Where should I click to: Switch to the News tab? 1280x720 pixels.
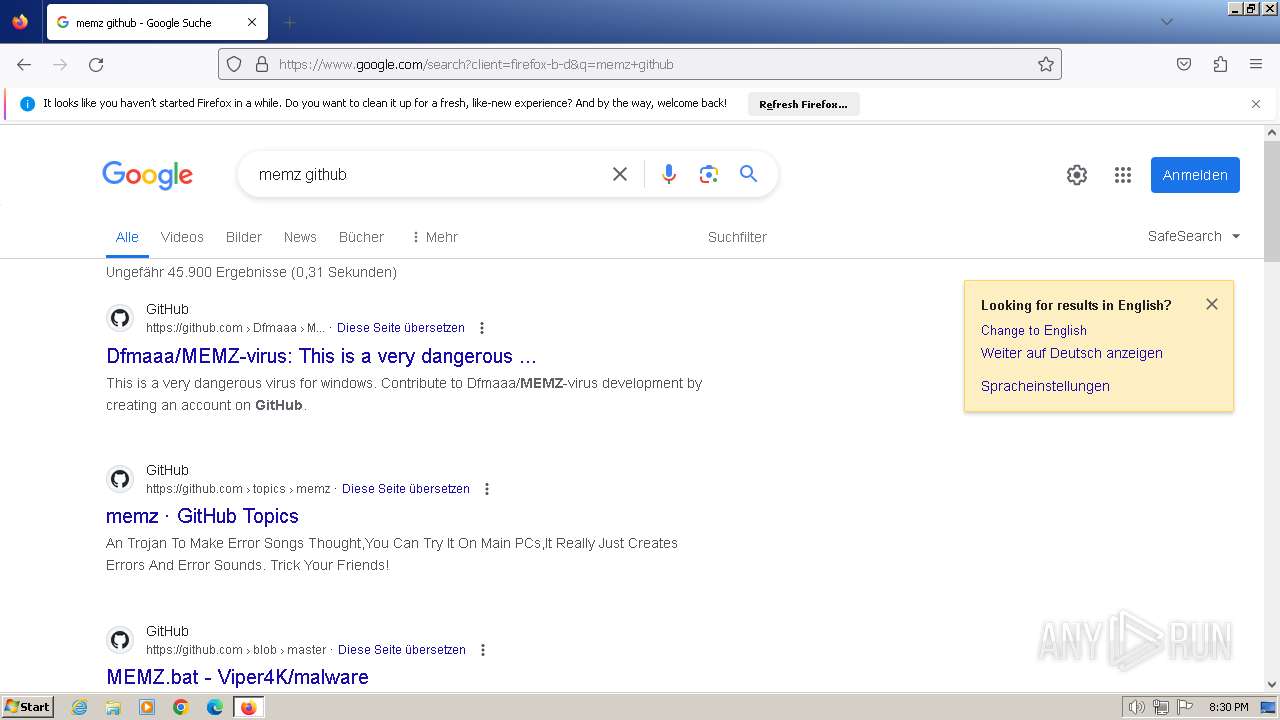click(300, 237)
